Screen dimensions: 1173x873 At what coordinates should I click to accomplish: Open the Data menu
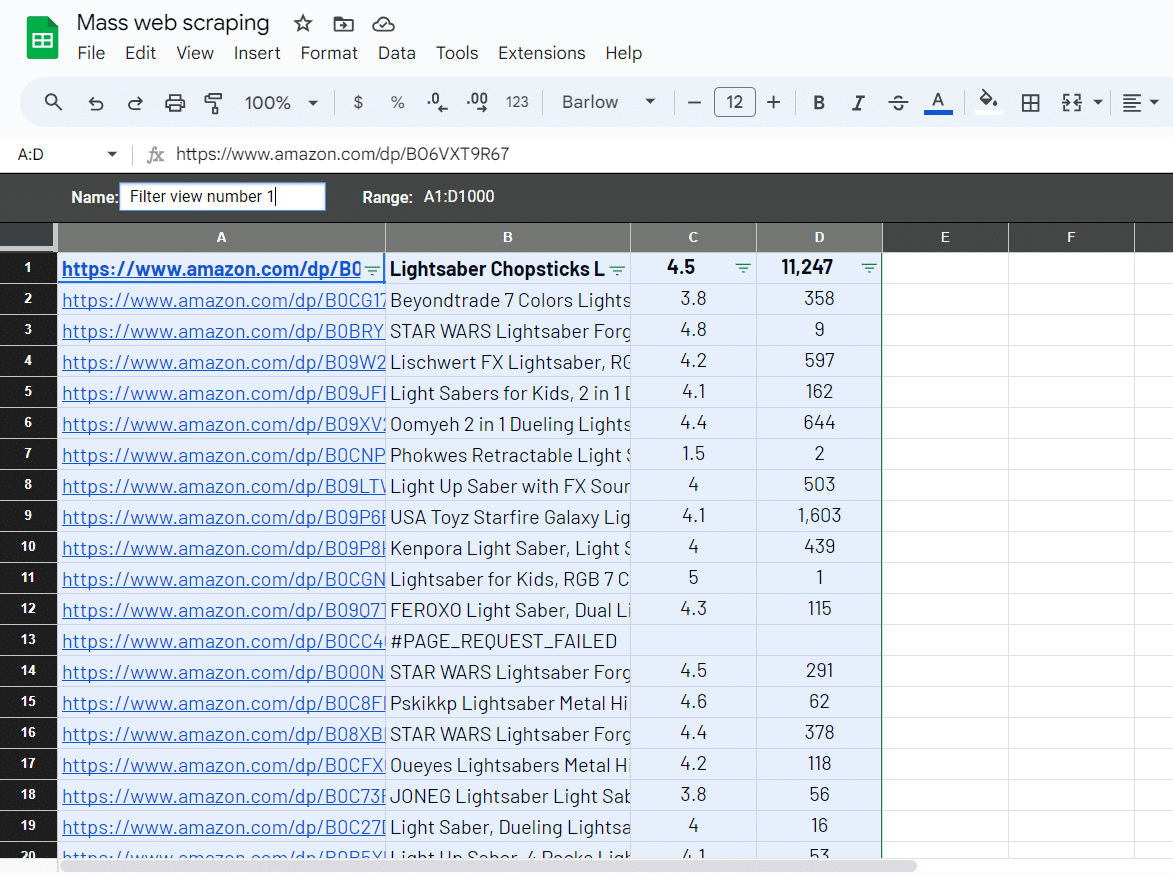click(x=396, y=53)
